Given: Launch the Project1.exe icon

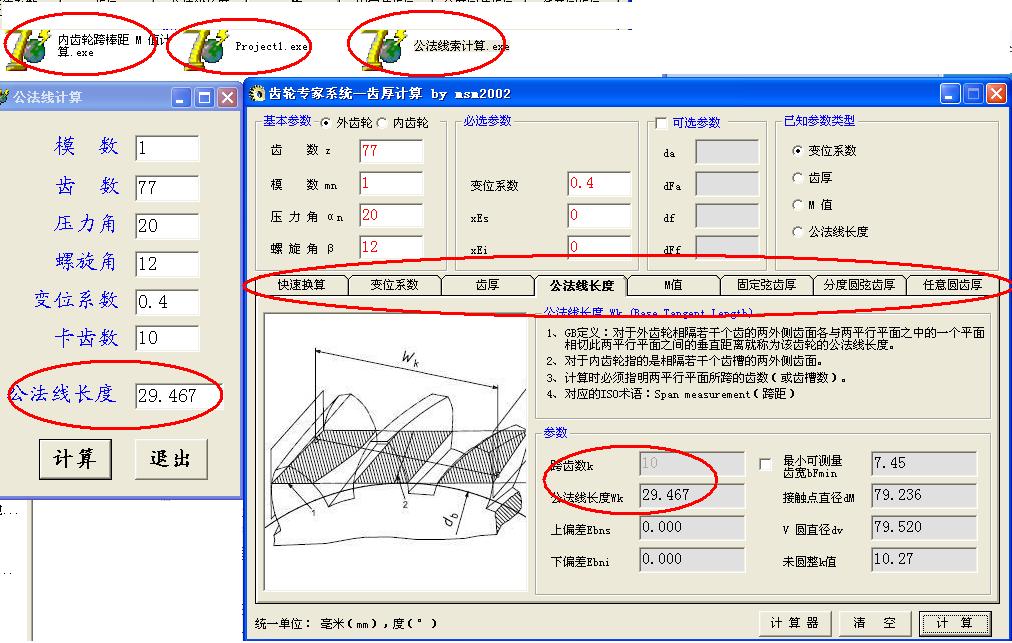Looking at the screenshot, I should 206,48.
